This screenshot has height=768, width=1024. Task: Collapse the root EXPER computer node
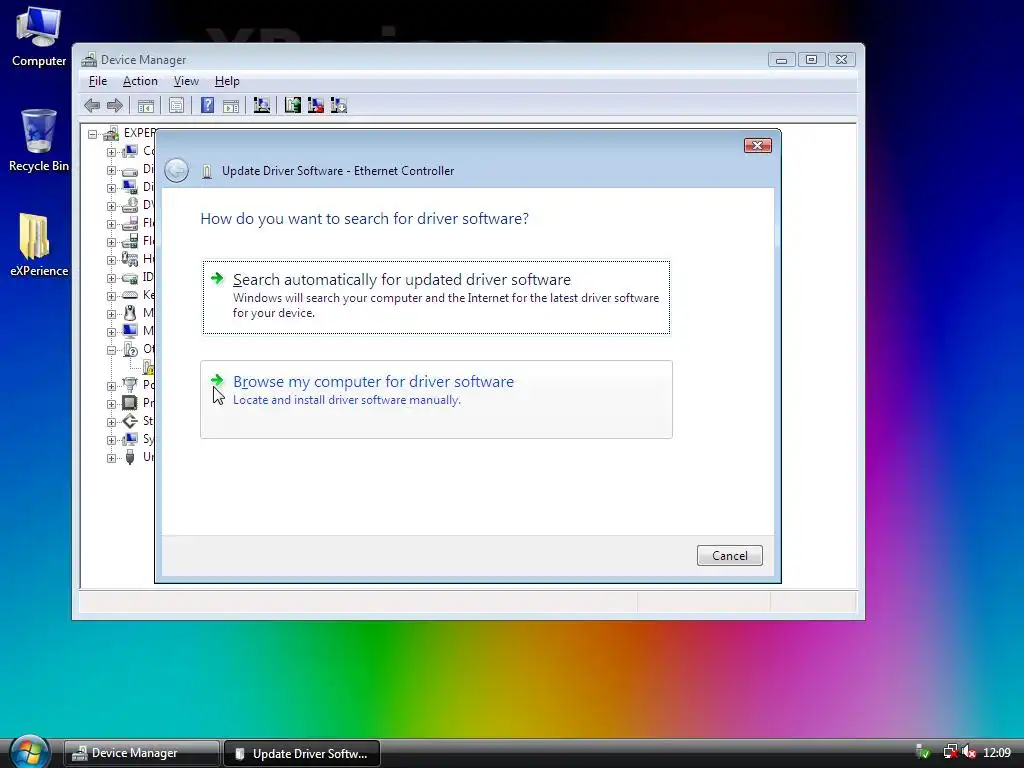point(93,134)
